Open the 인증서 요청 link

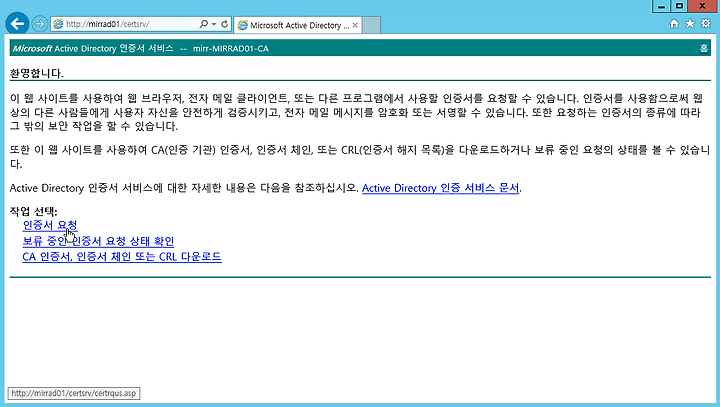coord(50,225)
